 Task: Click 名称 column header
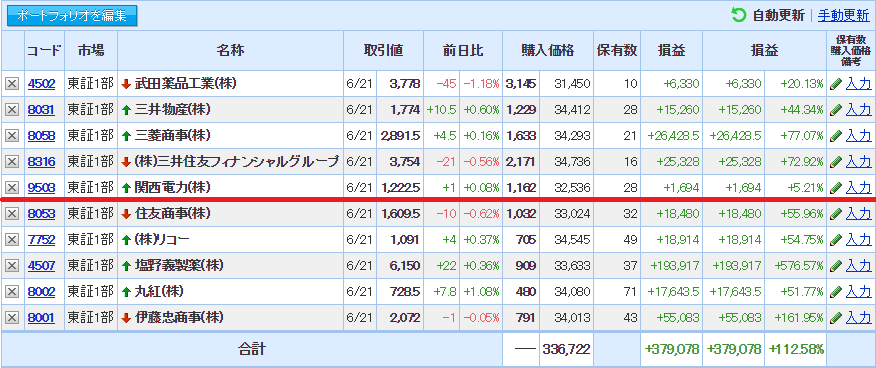coord(231,50)
